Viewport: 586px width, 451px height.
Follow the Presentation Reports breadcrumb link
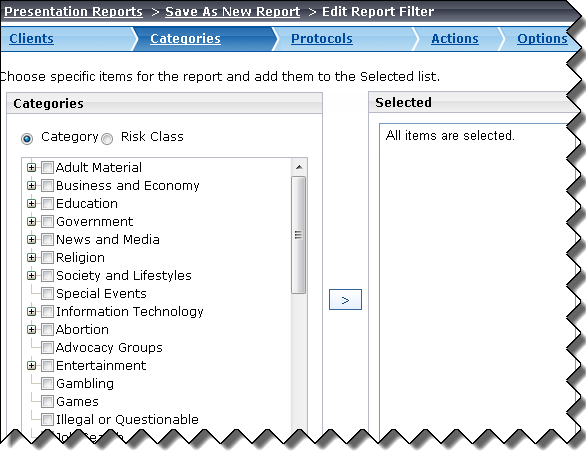74,12
